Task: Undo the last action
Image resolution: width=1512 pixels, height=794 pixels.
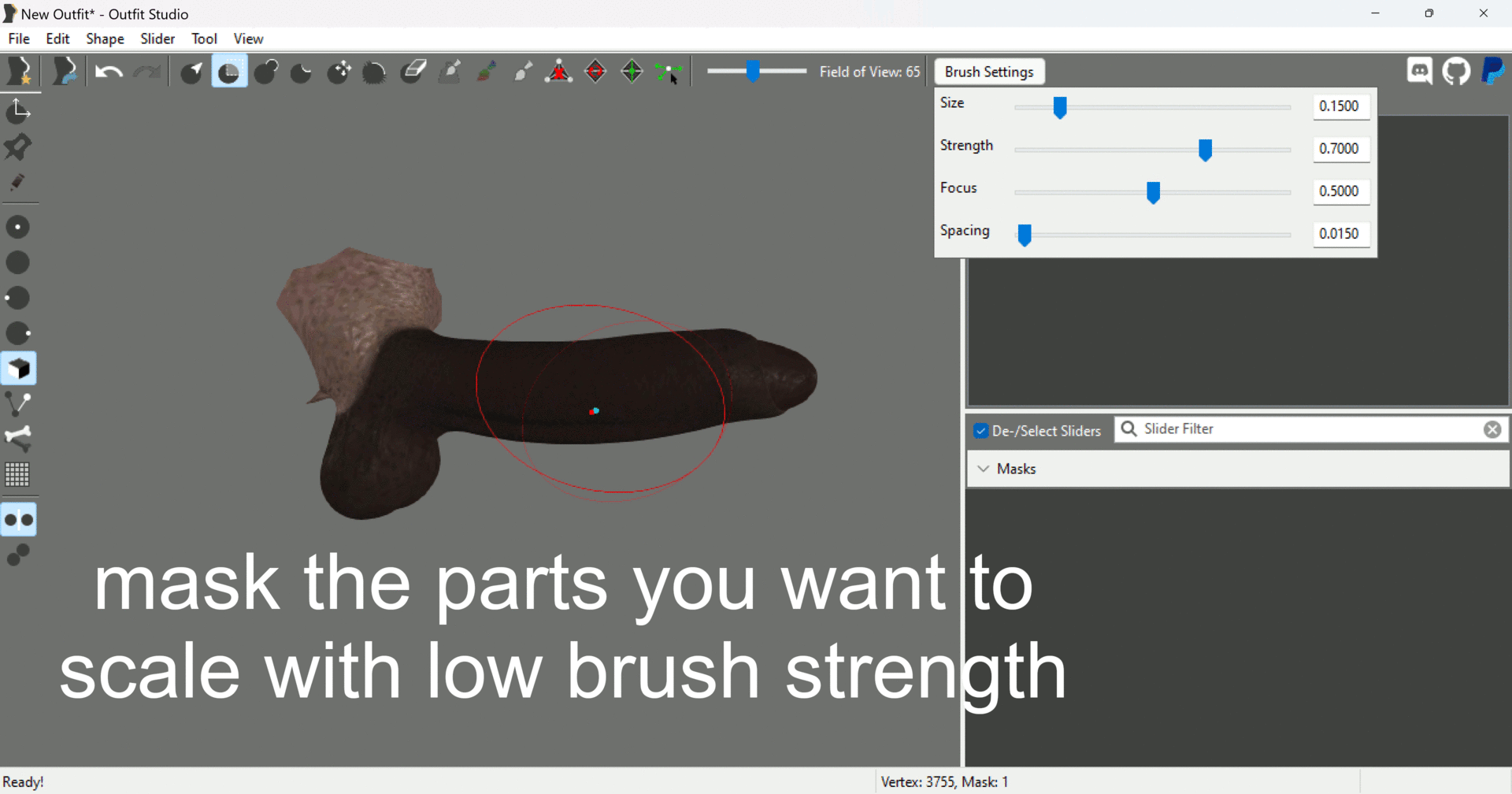Action: [109, 72]
